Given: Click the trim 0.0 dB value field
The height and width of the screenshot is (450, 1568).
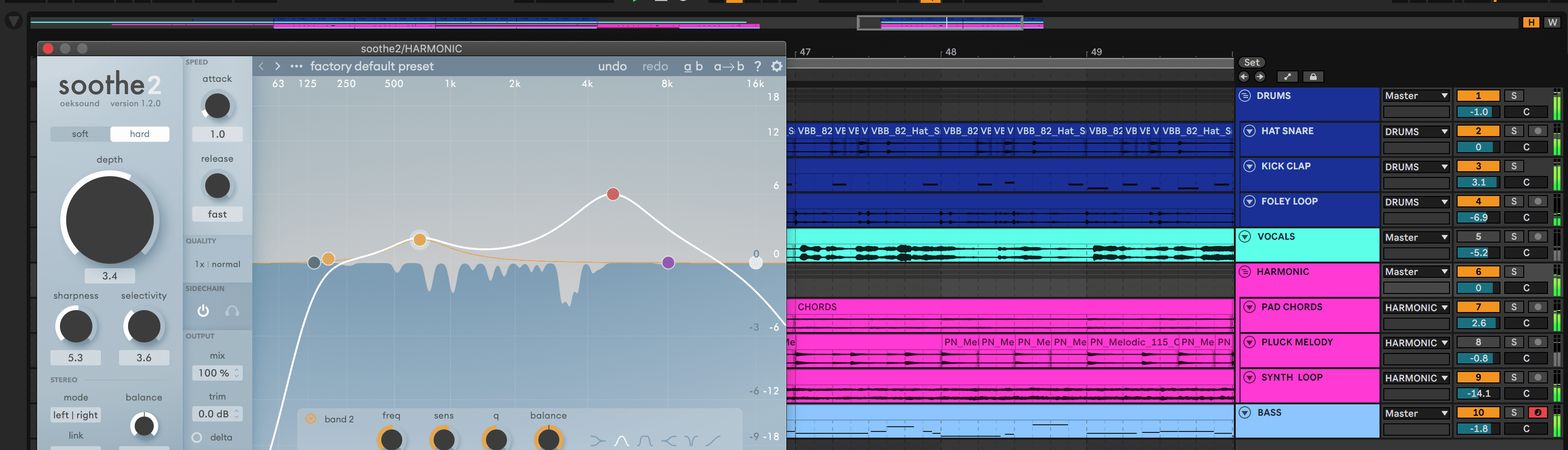Looking at the screenshot, I should coord(218,414).
